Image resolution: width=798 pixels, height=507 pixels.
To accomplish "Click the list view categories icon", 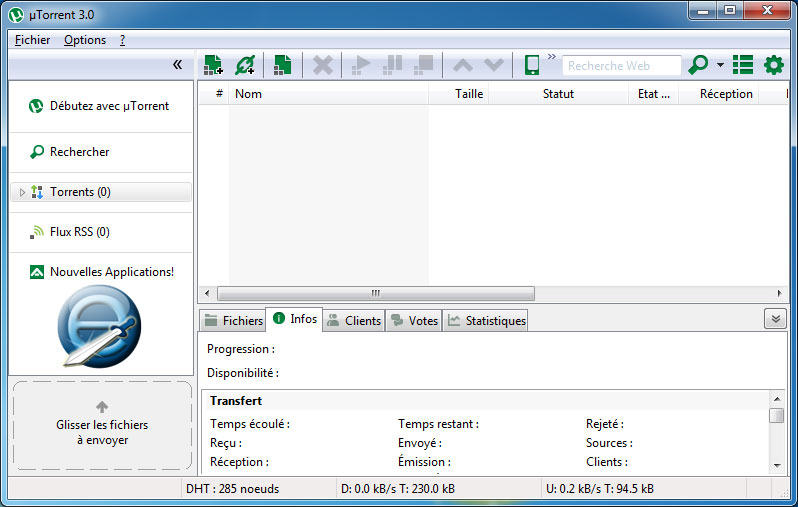I will 743,65.
